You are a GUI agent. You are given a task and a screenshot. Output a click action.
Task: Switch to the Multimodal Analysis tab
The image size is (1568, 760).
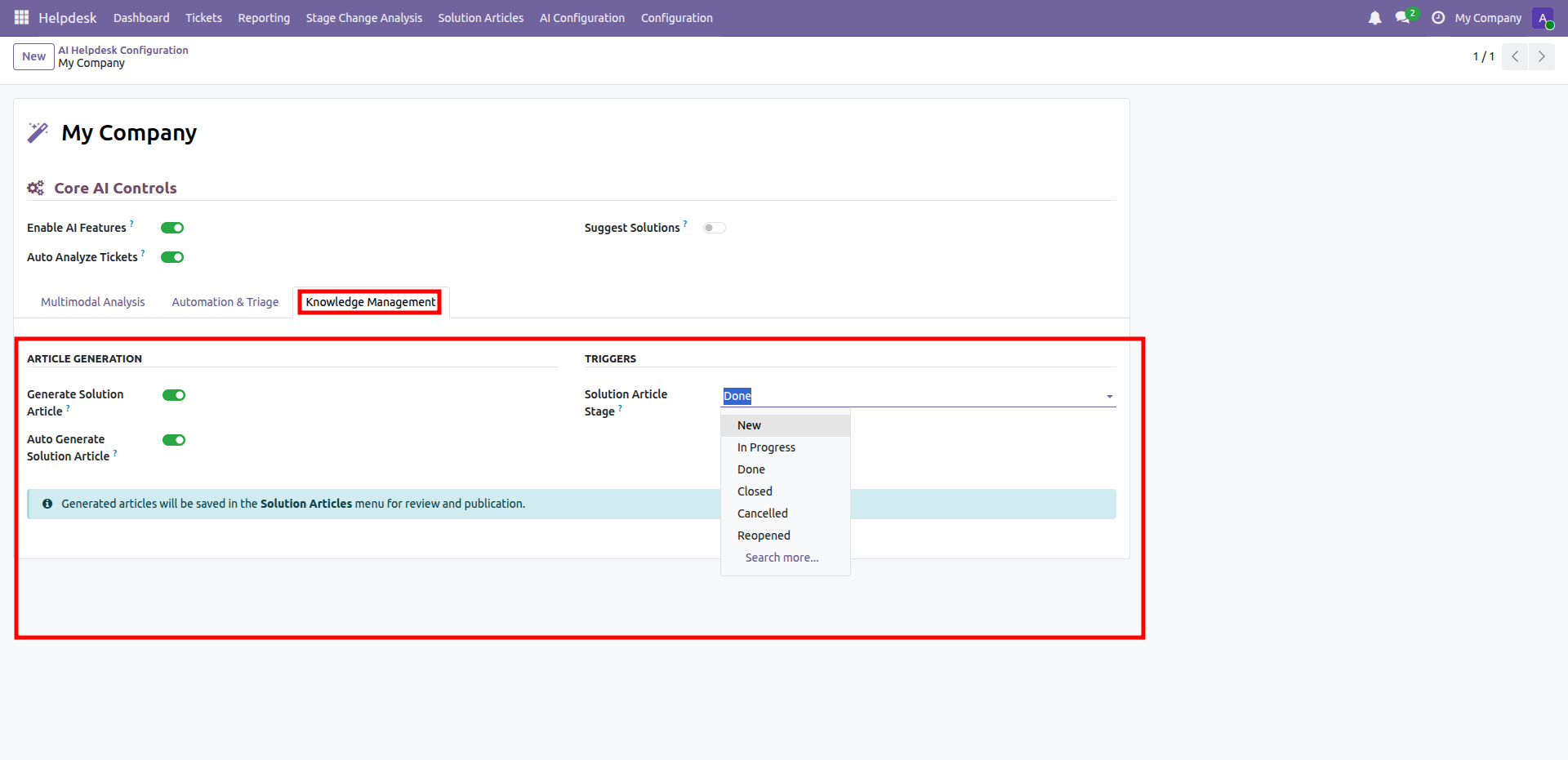tap(93, 302)
